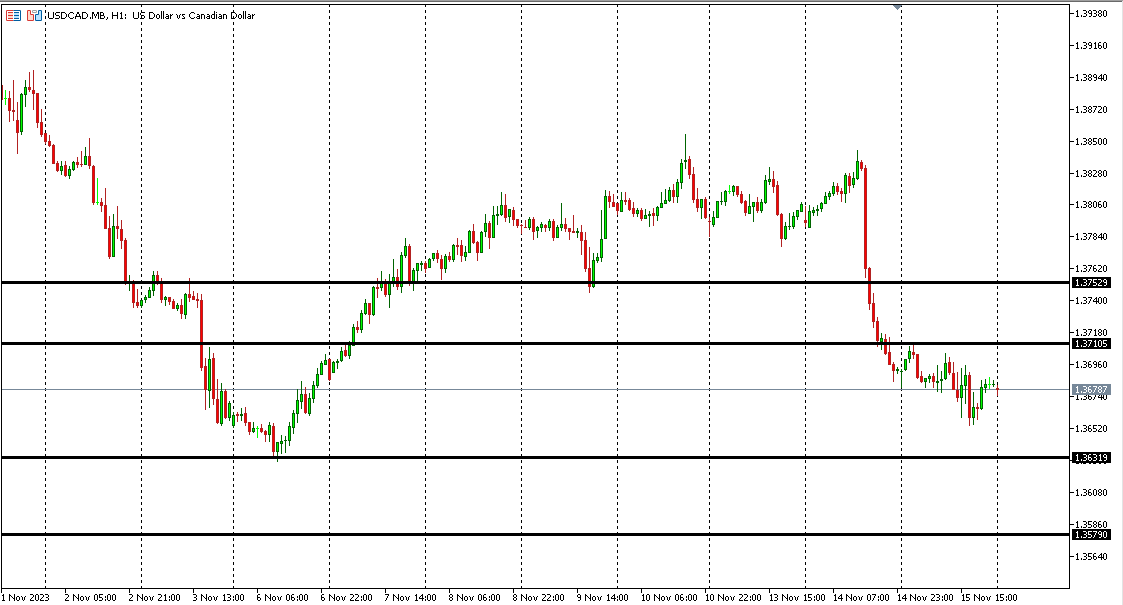This screenshot has height=605, width=1123.
Task: Click price scale value 1.36080
Action: [1091, 493]
